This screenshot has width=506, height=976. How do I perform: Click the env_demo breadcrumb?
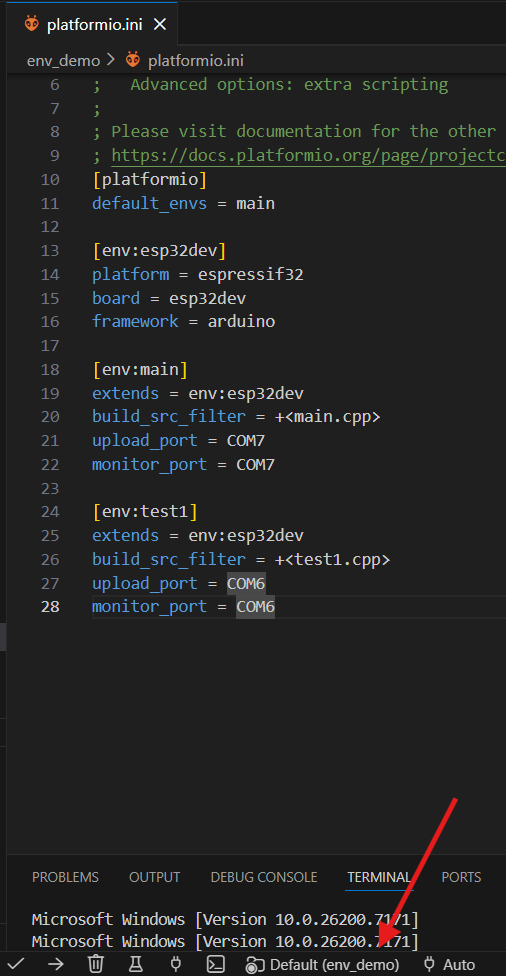(x=63, y=60)
